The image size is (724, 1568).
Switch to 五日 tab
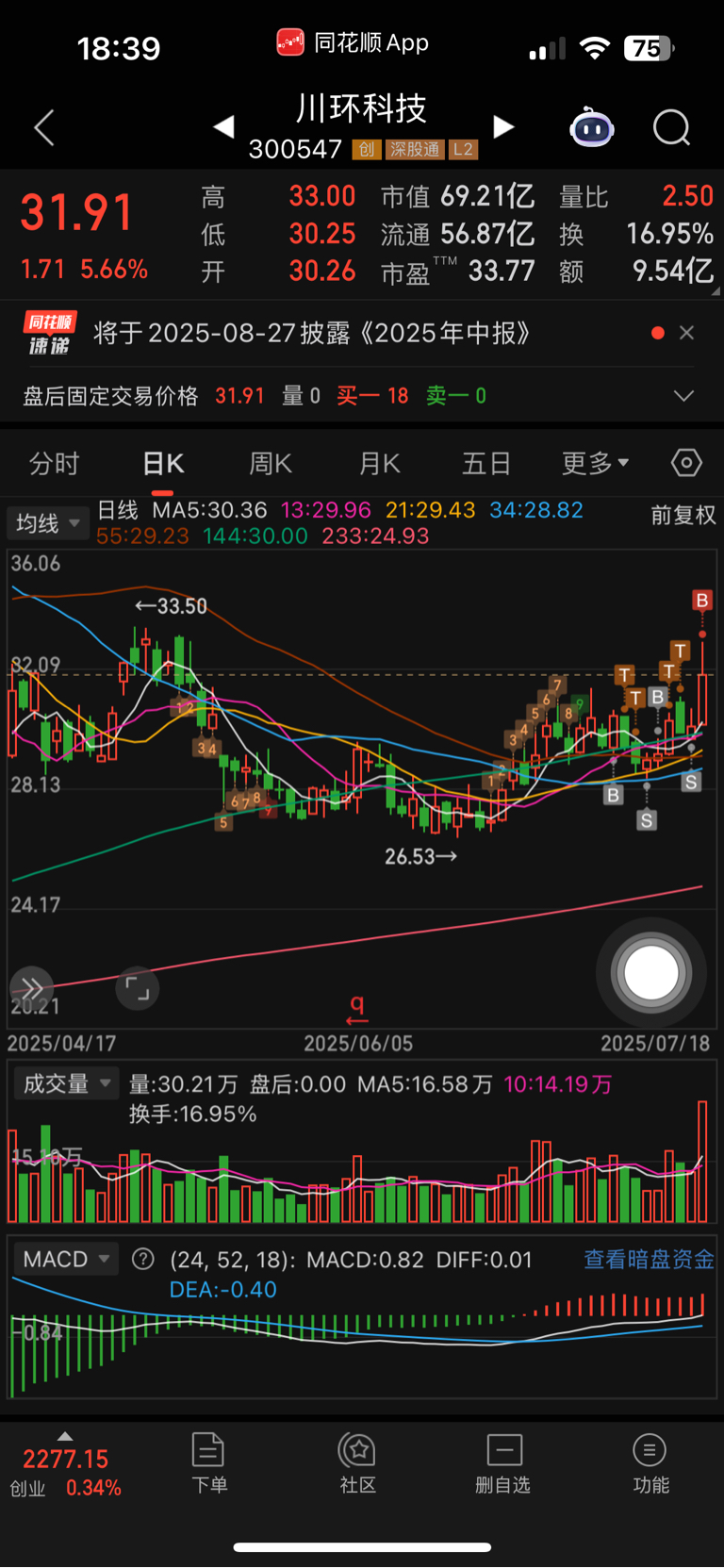click(x=486, y=464)
